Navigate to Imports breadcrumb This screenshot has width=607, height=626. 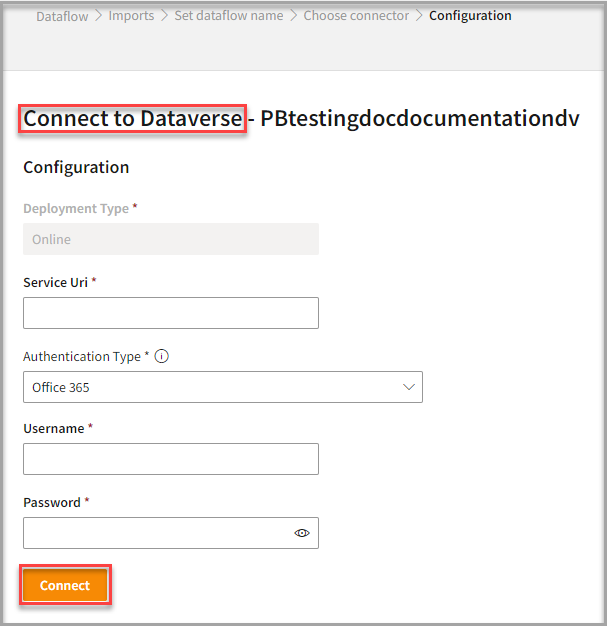[132, 16]
